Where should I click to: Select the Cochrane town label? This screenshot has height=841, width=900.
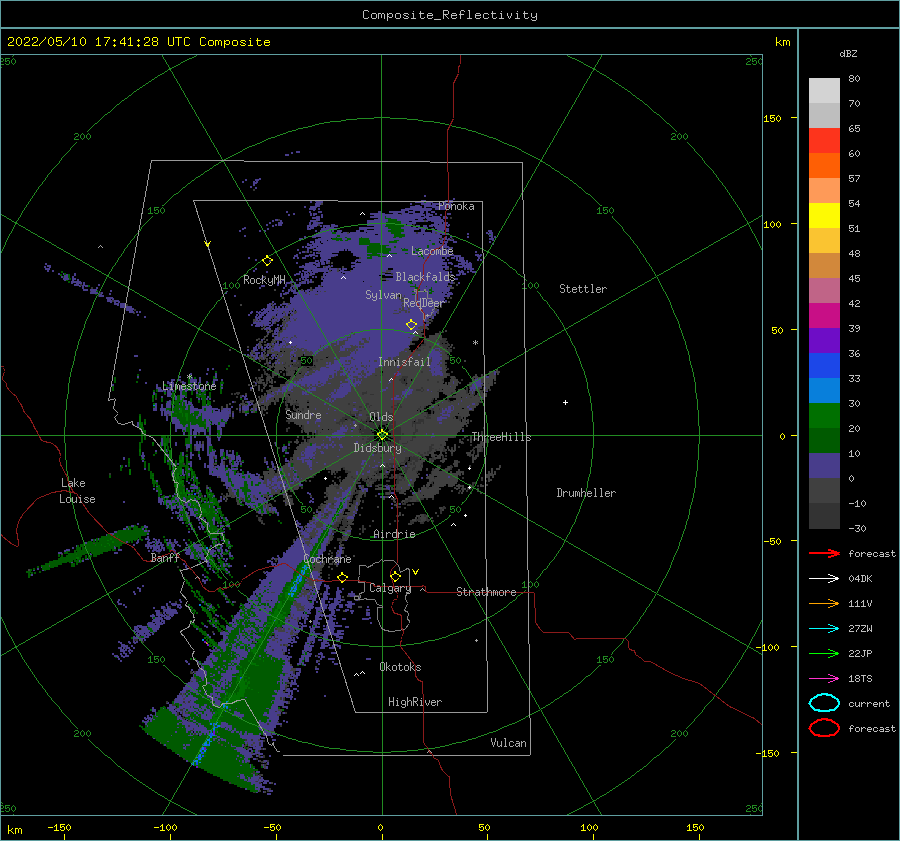tap(327, 559)
